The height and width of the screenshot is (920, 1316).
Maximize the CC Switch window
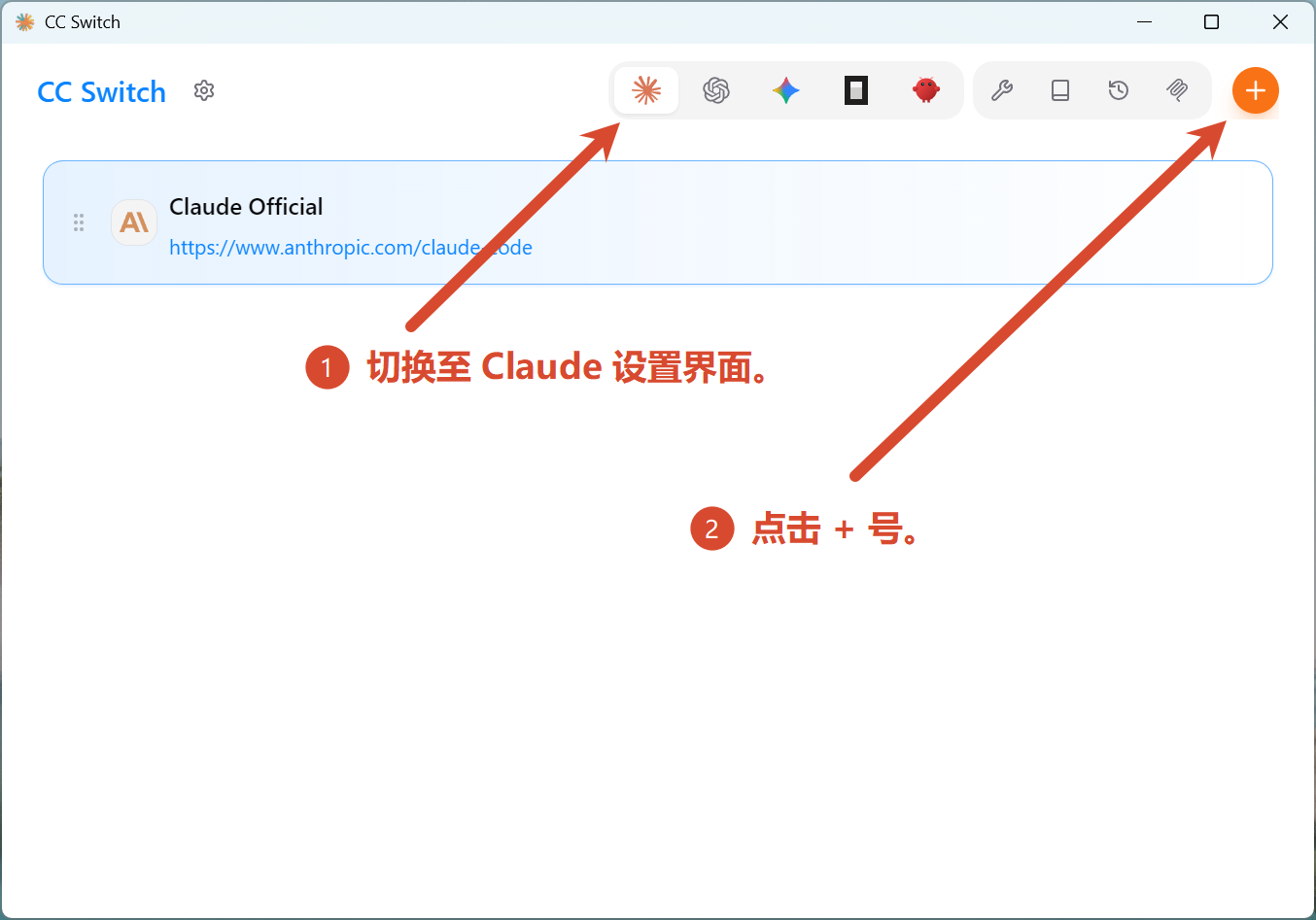(1211, 21)
